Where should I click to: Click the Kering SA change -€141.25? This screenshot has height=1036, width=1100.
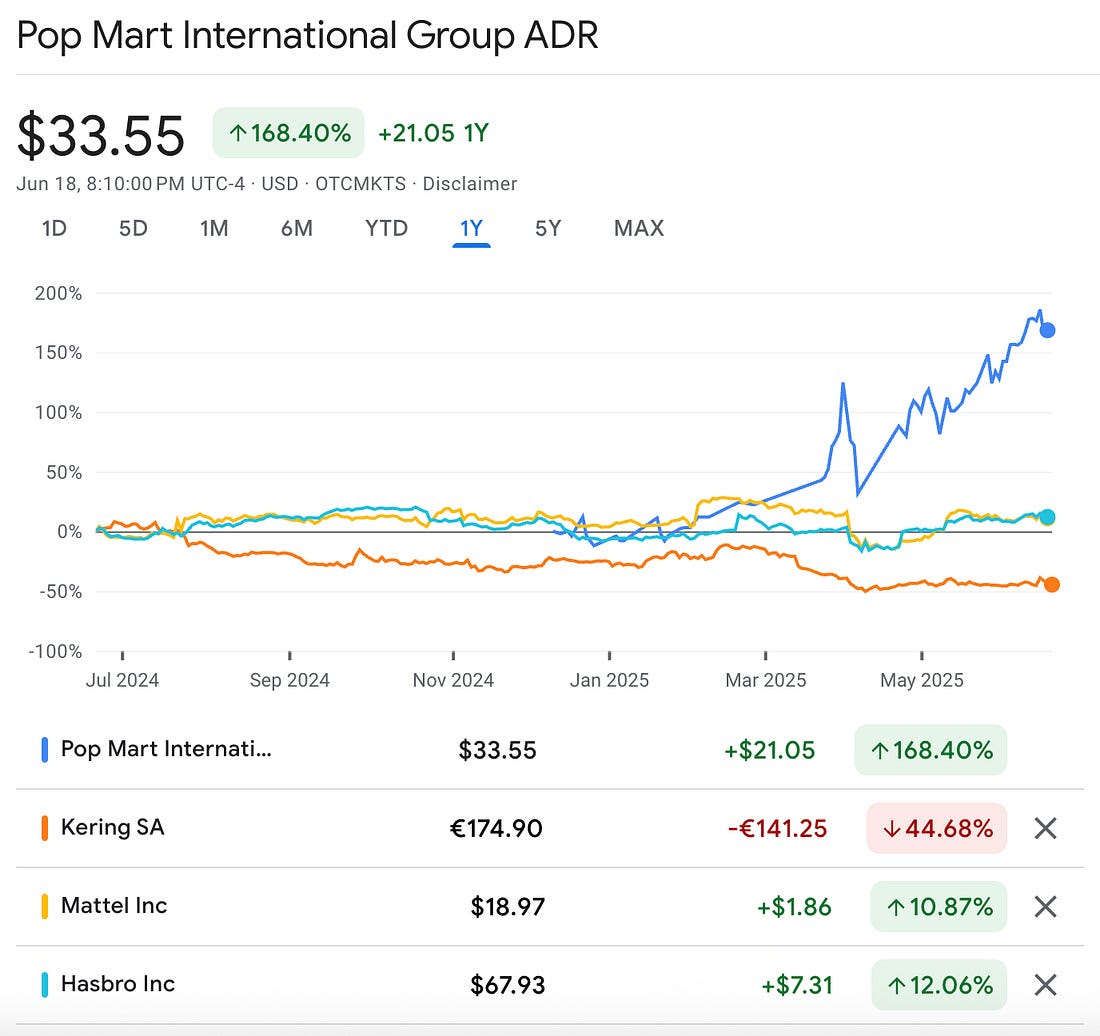[777, 828]
